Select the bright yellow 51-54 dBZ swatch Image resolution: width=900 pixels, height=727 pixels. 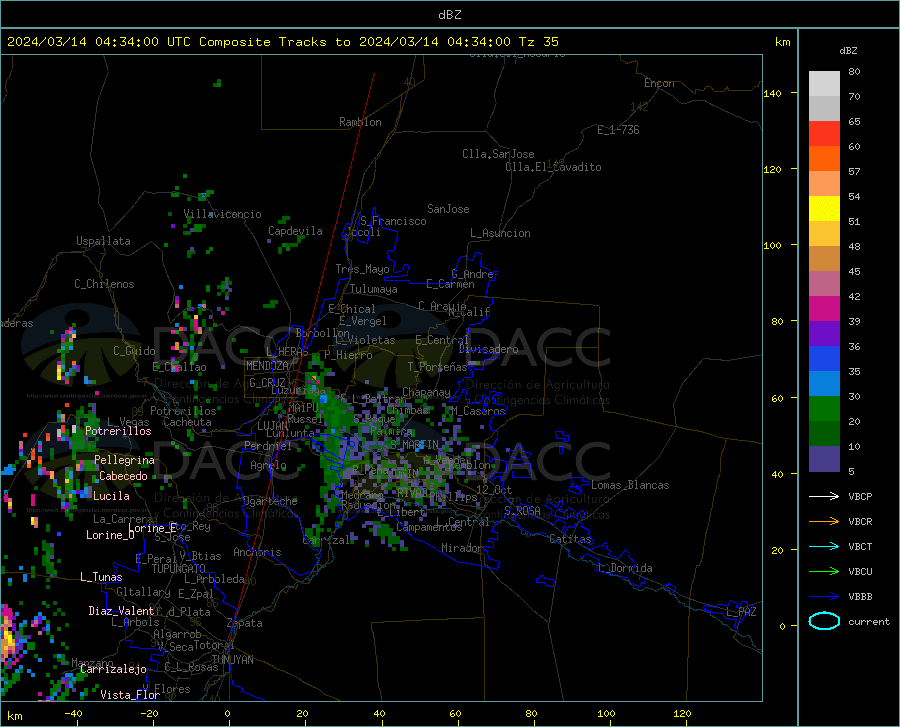(x=824, y=209)
